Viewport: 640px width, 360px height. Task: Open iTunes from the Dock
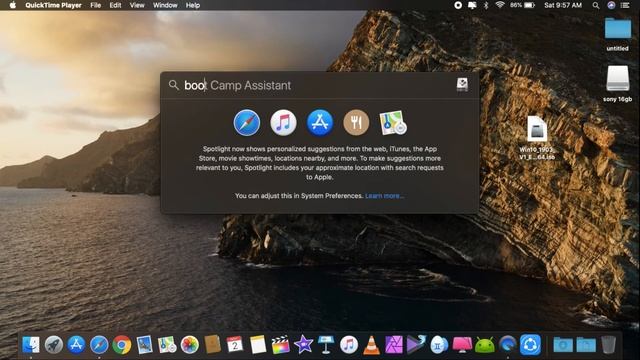tap(349, 345)
